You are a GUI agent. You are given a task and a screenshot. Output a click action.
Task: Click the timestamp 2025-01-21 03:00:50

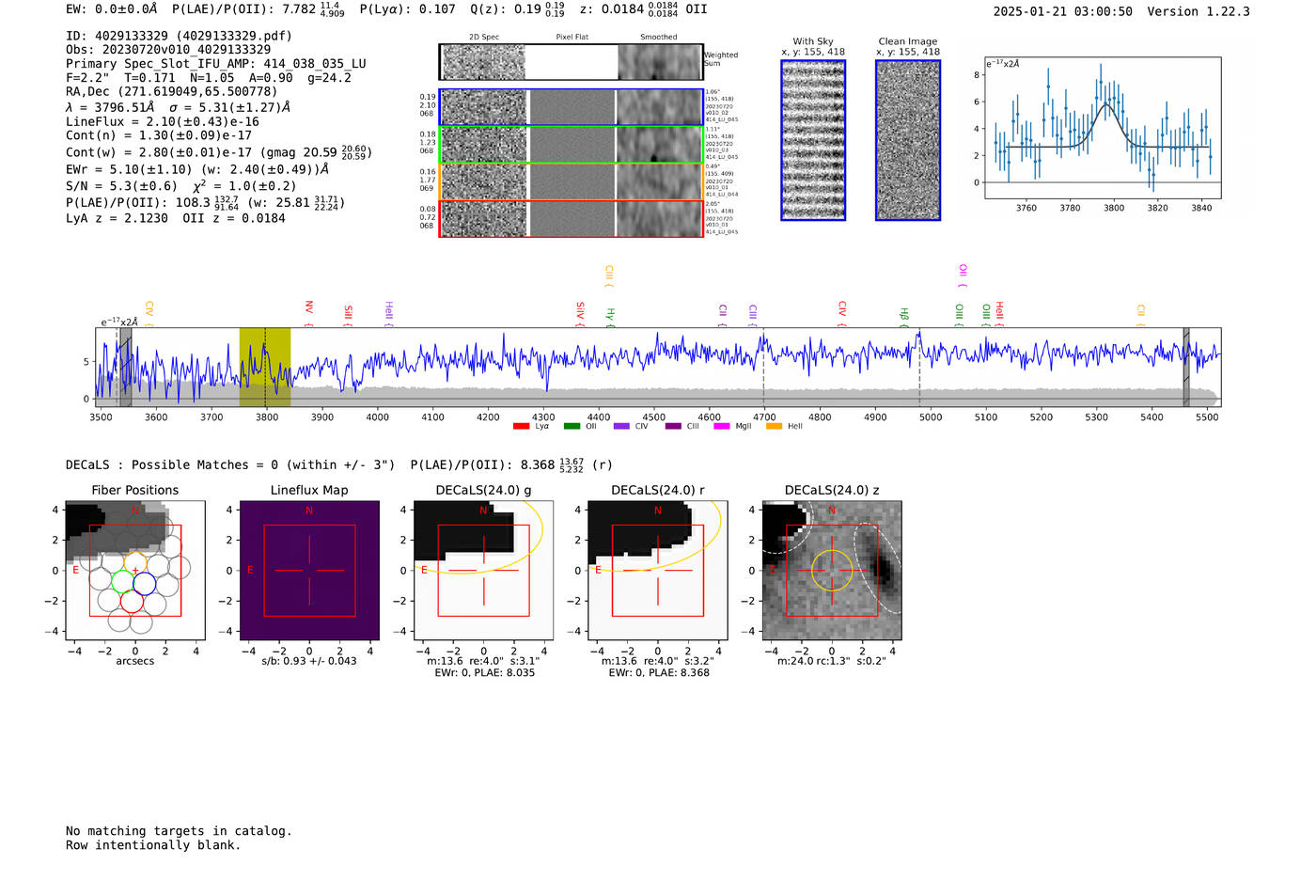click(1063, 11)
